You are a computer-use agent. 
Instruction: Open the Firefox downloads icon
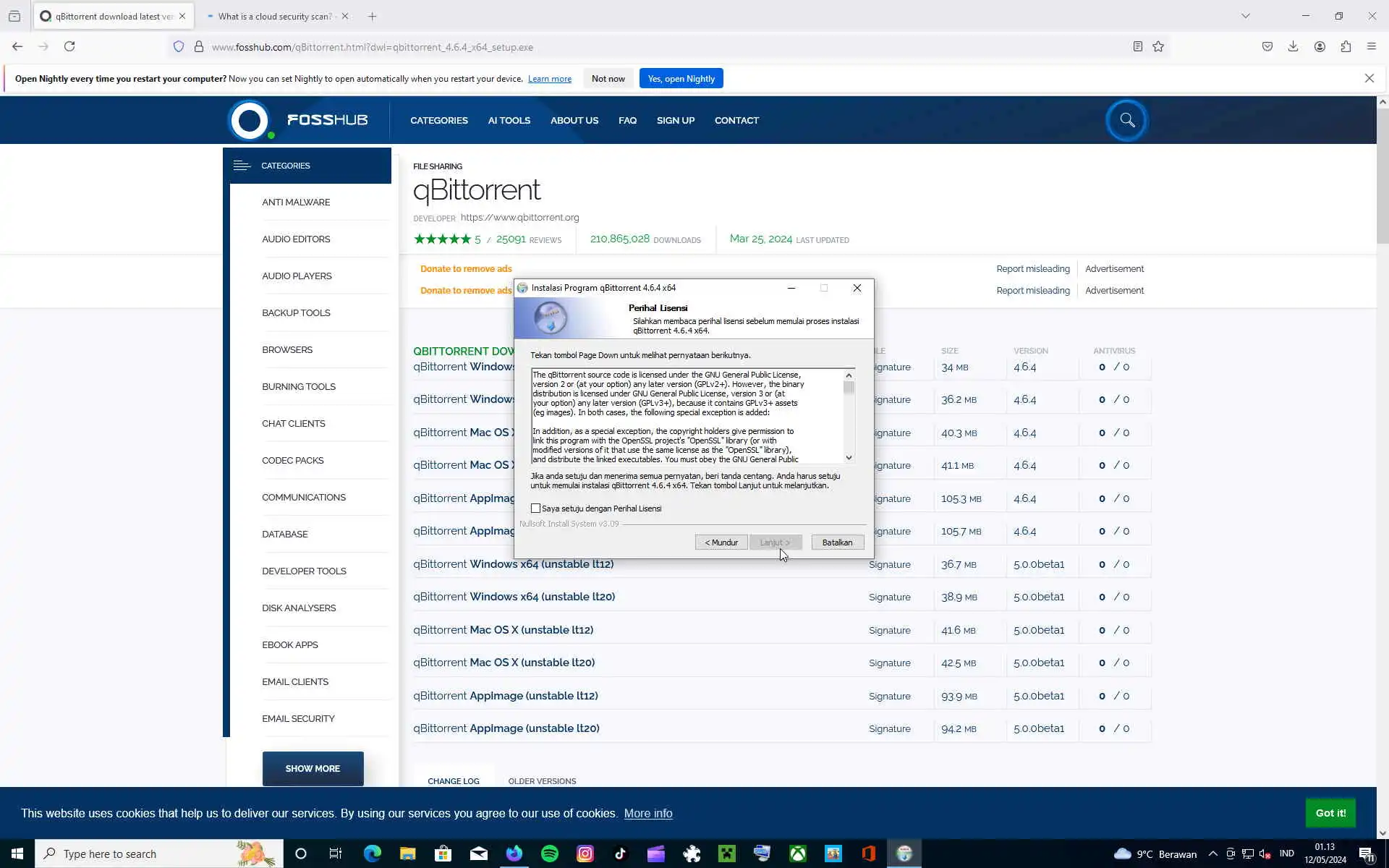(x=1293, y=46)
